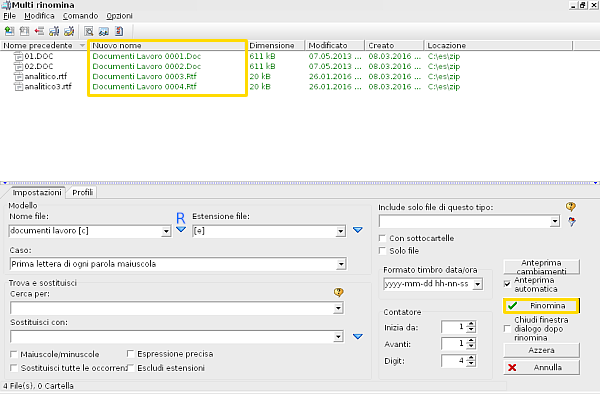
Task: Enable Escludi estensioni checkbox
Action: click(130, 368)
